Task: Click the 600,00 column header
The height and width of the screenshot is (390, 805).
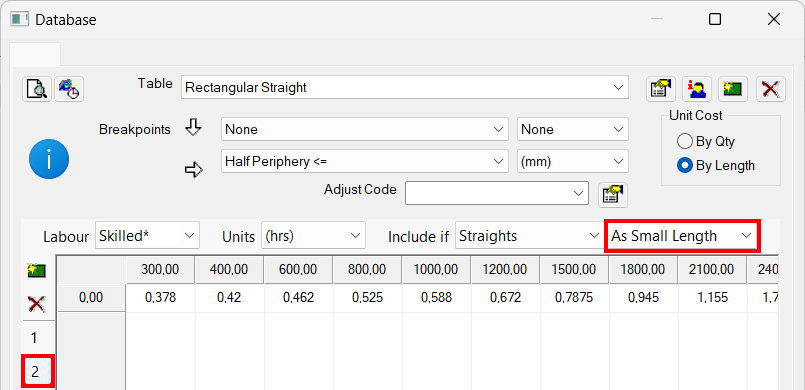Action: [x=299, y=269]
